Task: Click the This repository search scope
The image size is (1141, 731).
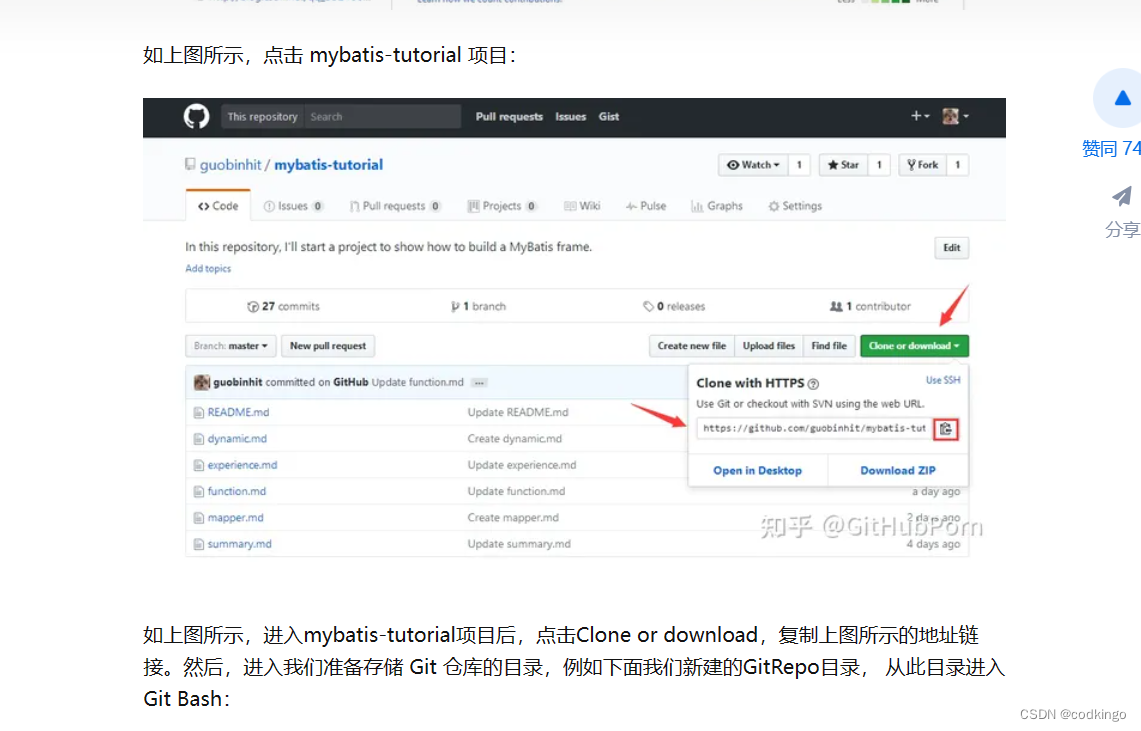Action: [x=262, y=116]
